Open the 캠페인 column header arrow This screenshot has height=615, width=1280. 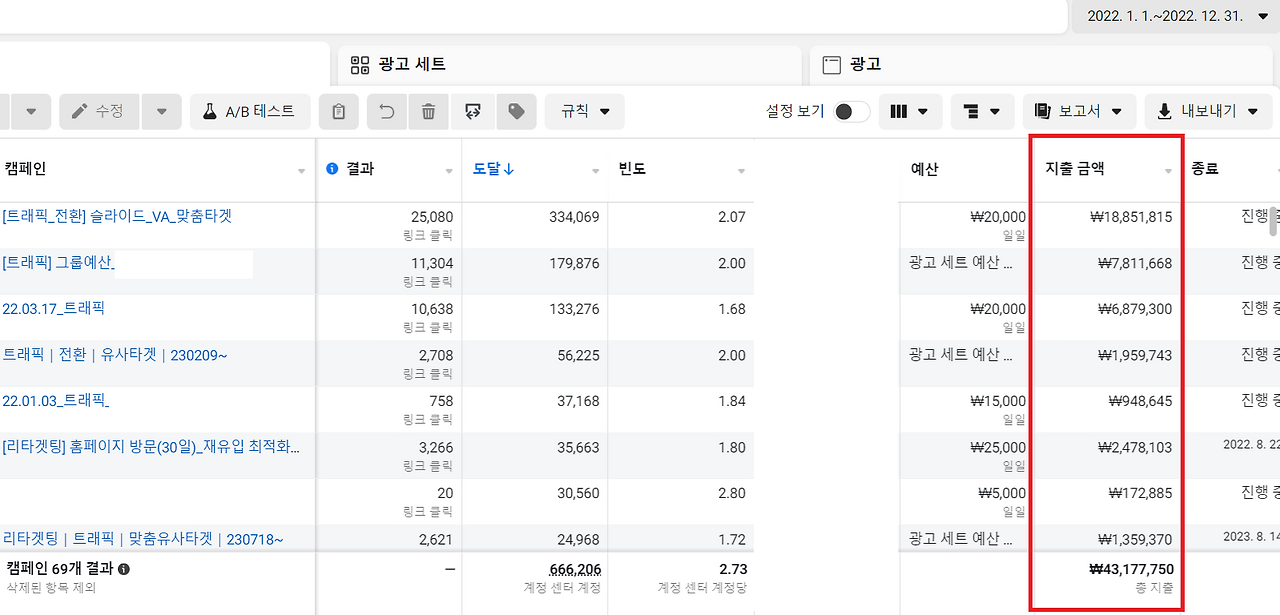(301, 172)
